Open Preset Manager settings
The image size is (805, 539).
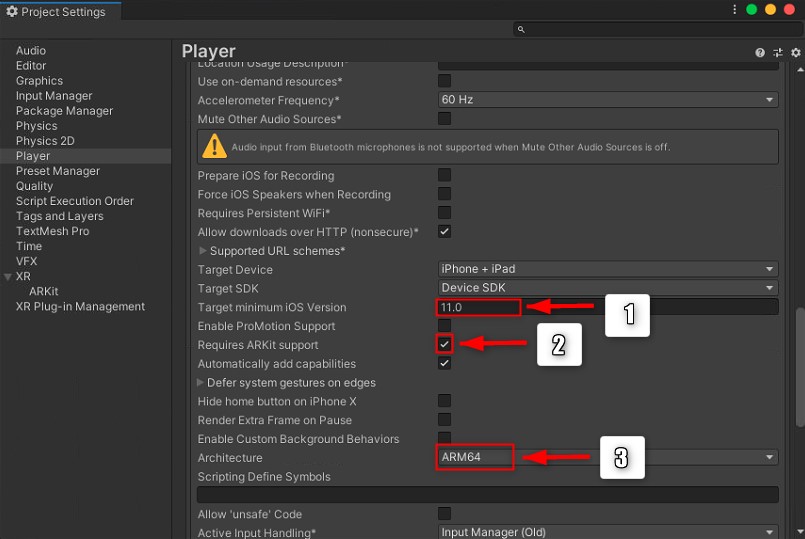tap(58, 171)
